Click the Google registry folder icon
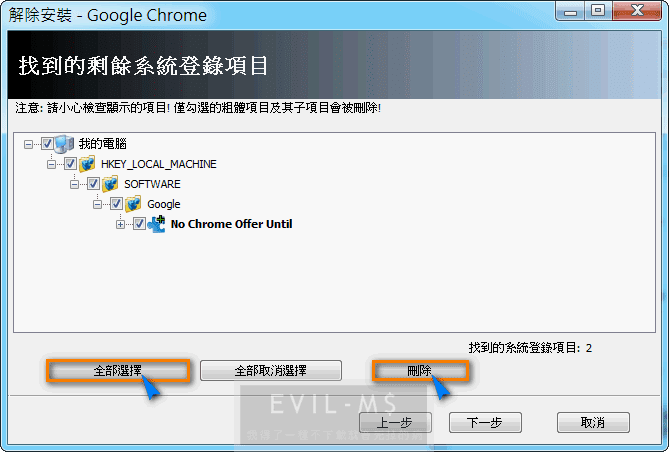The width and height of the screenshot is (669, 452). [133, 204]
